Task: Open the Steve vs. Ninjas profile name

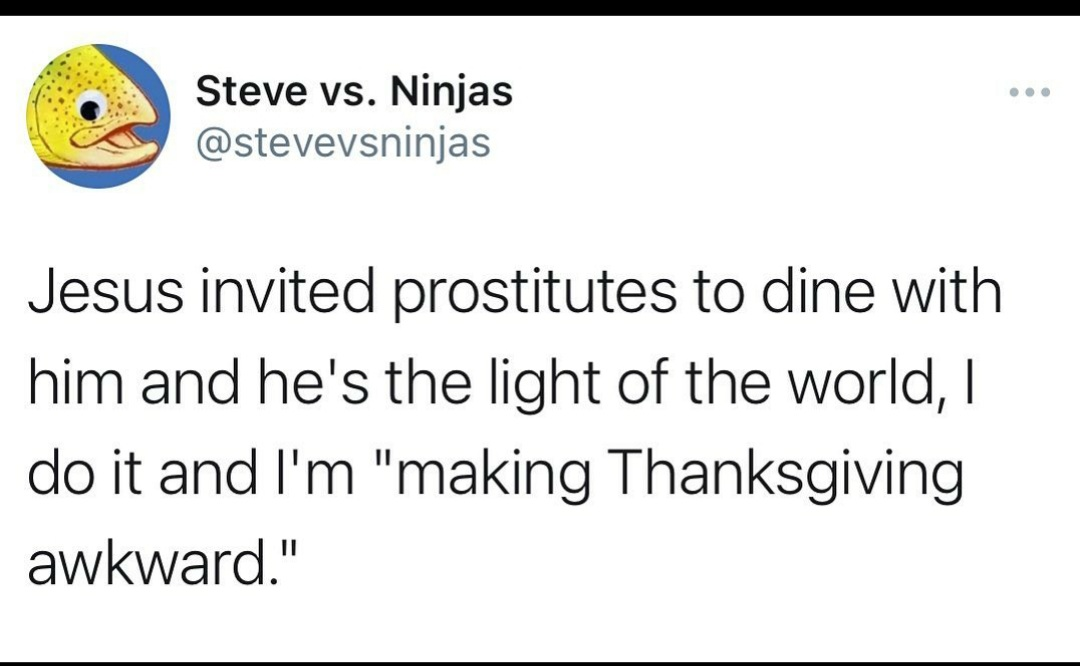Action: [354, 92]
